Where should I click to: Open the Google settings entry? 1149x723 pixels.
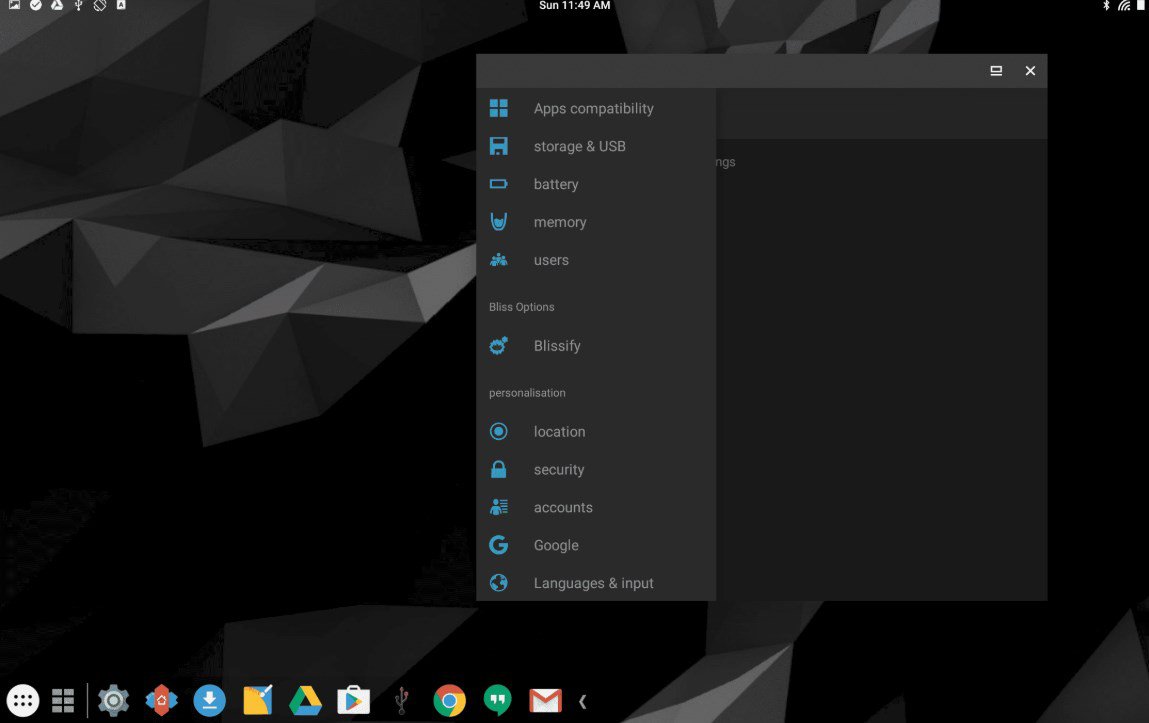click(x=555, y=545)
